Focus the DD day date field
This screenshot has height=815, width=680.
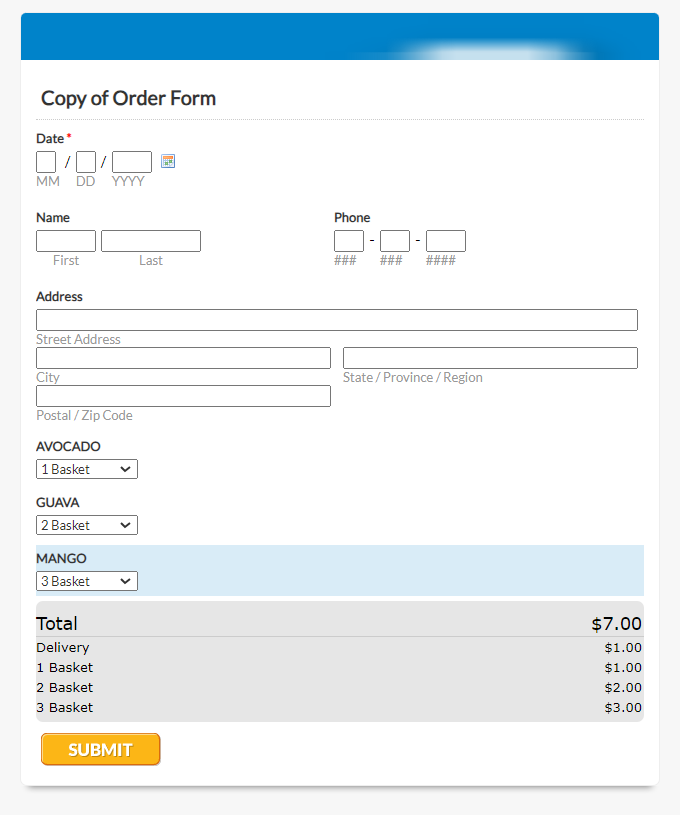86,162
